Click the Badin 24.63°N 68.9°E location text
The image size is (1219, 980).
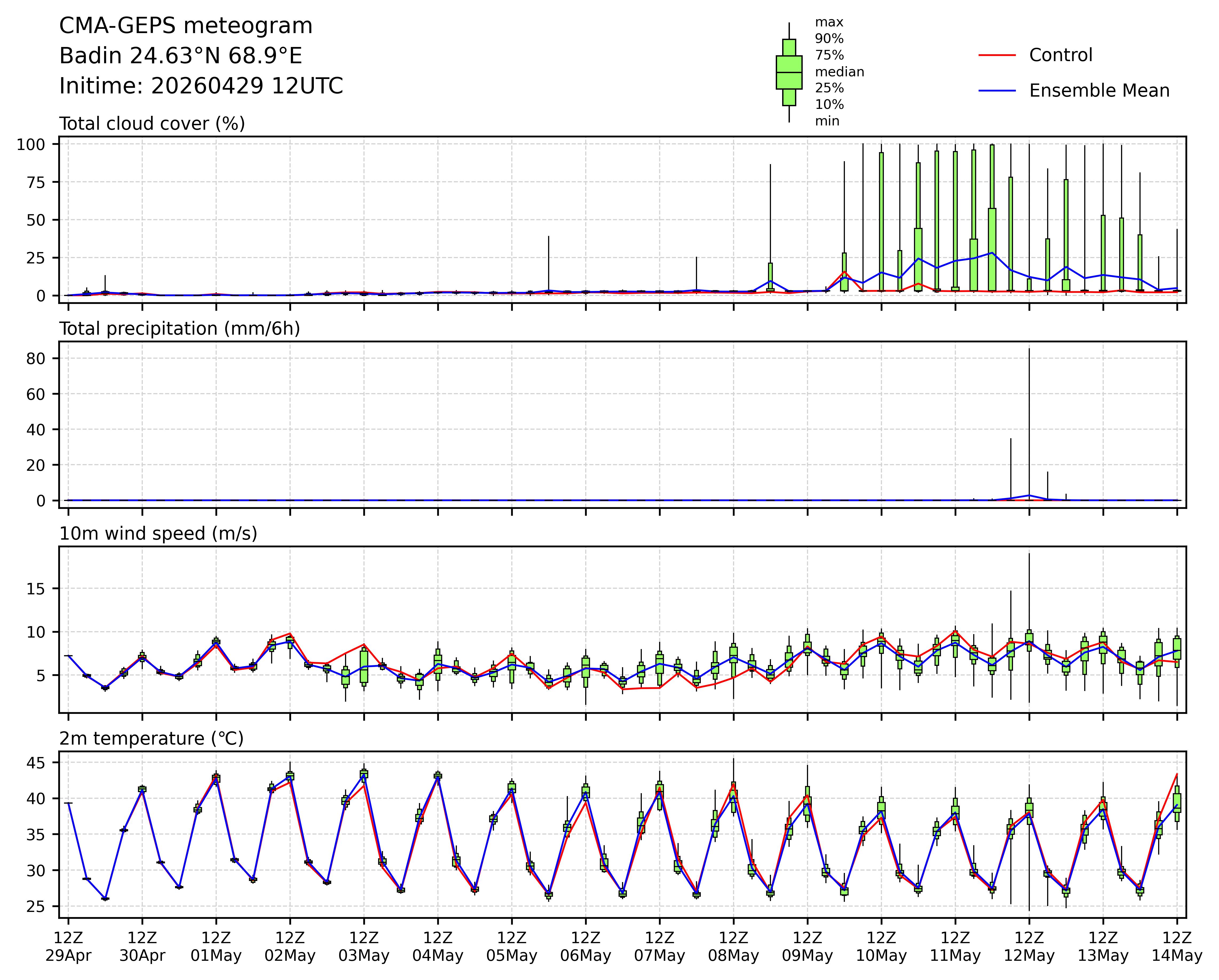tap(180, 56)
